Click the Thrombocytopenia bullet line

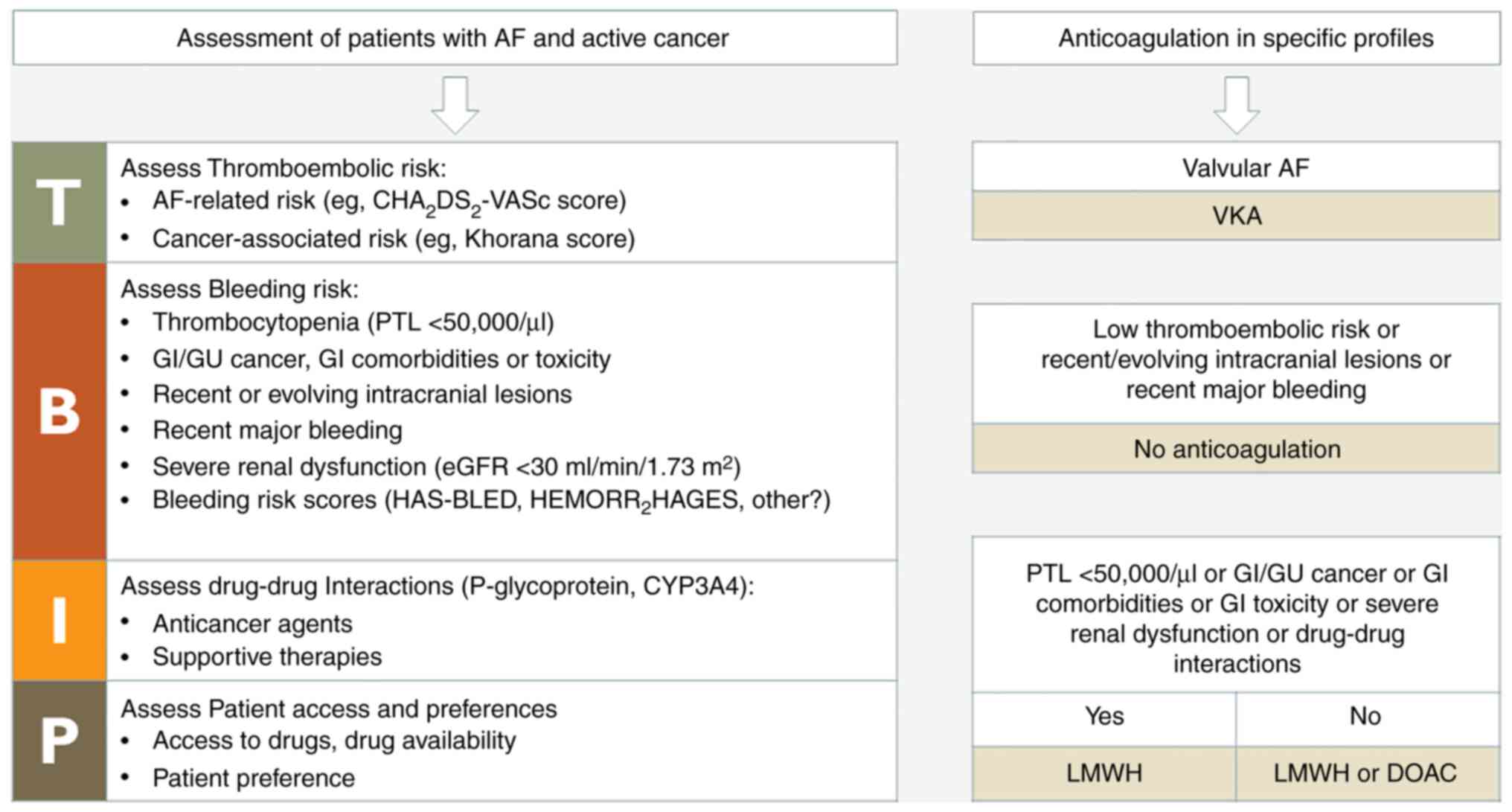(x=353, y=322)
